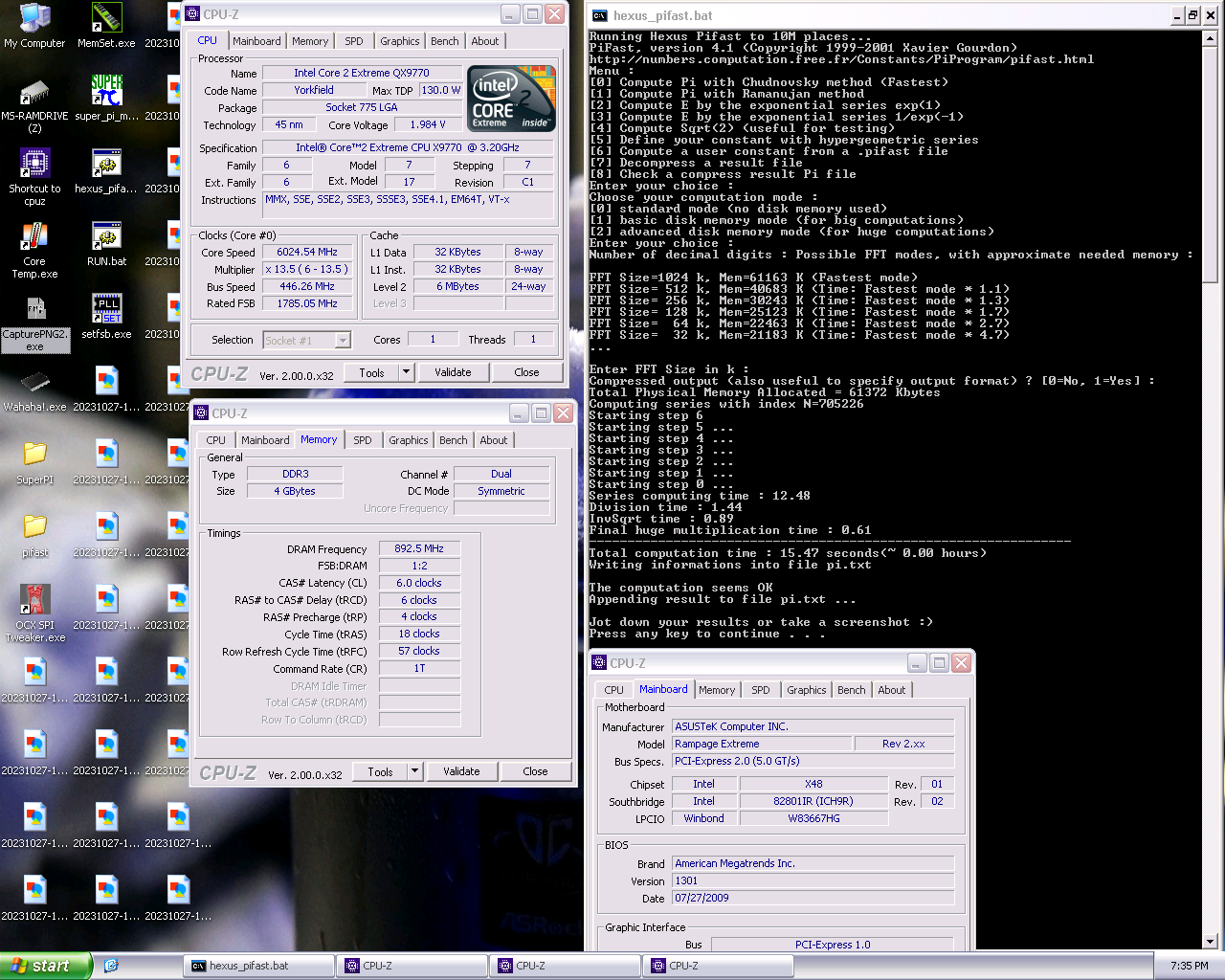The height and width of the screenshot is (980, 1225).
Task: Click the Core Speed value 6024.54 MHz
Action: pyautogui.click(x=307, y=253)
